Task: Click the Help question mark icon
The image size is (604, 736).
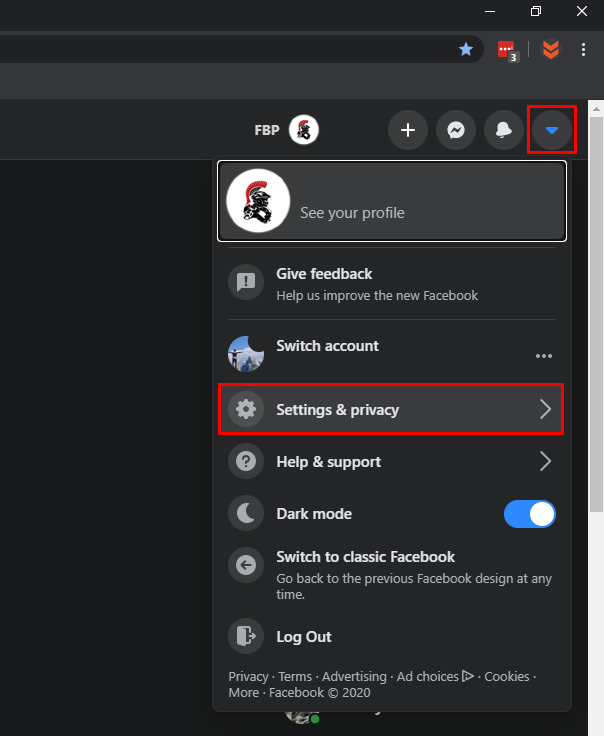Action: 246,461
